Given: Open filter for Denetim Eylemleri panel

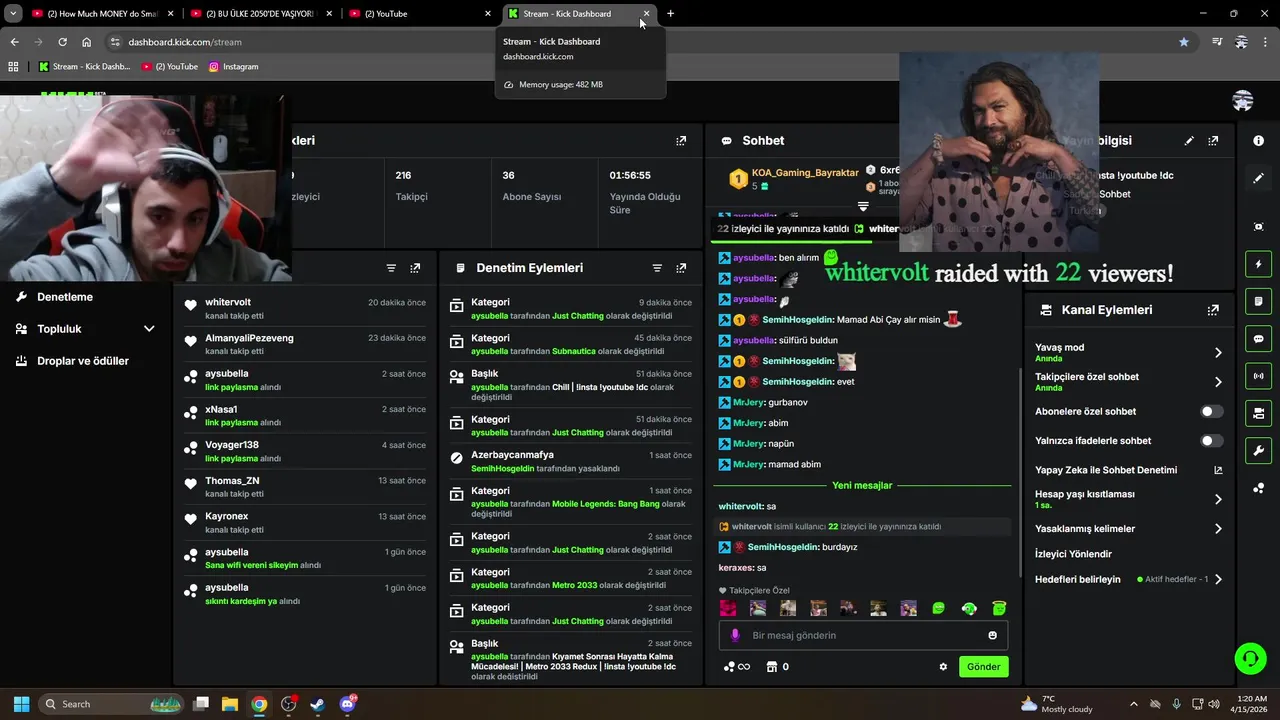Looking at the screenshot, I should (657, 268).
